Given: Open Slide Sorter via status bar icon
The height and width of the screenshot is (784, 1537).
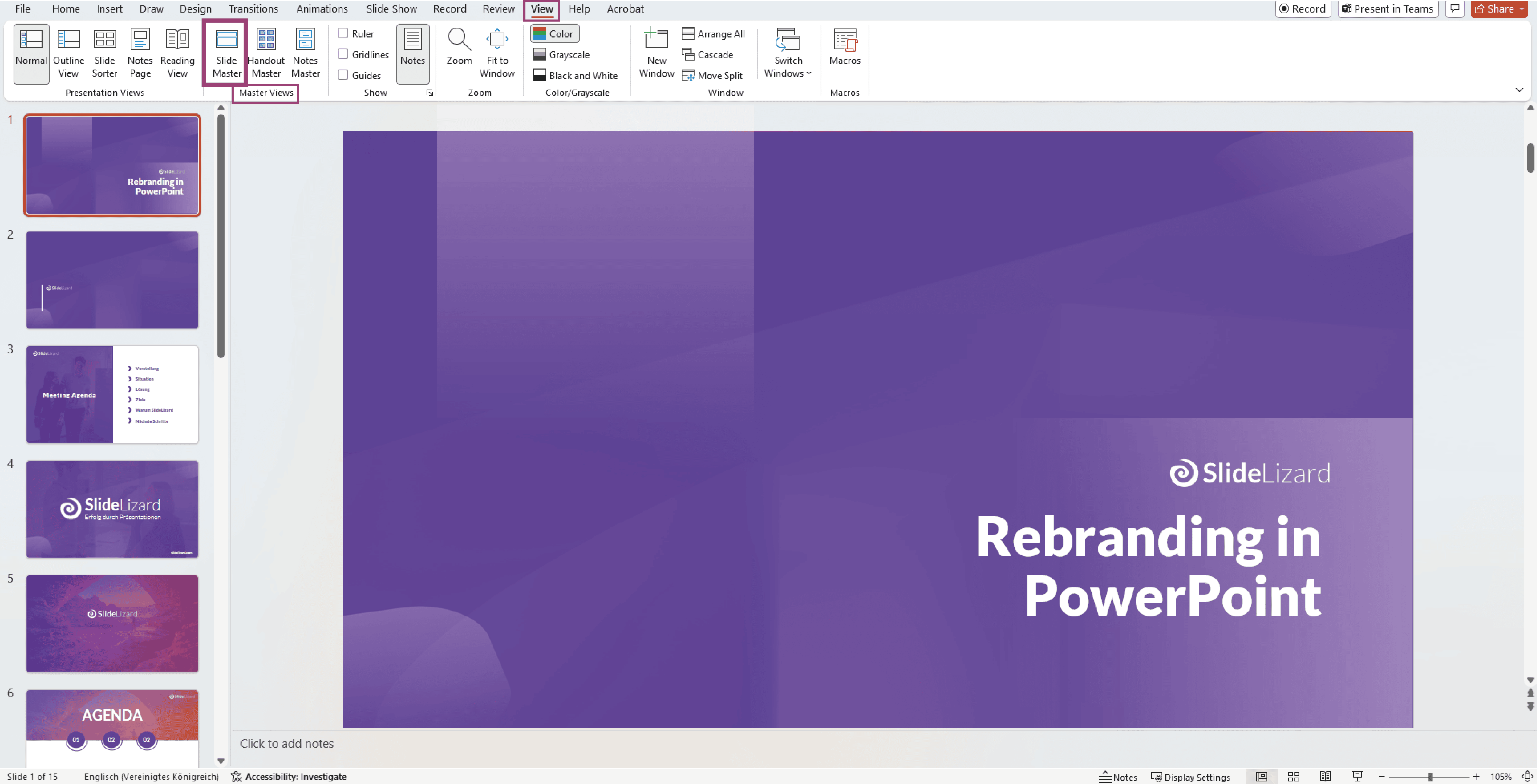Looking at the screenshot, I should [x=1294, y=777].
